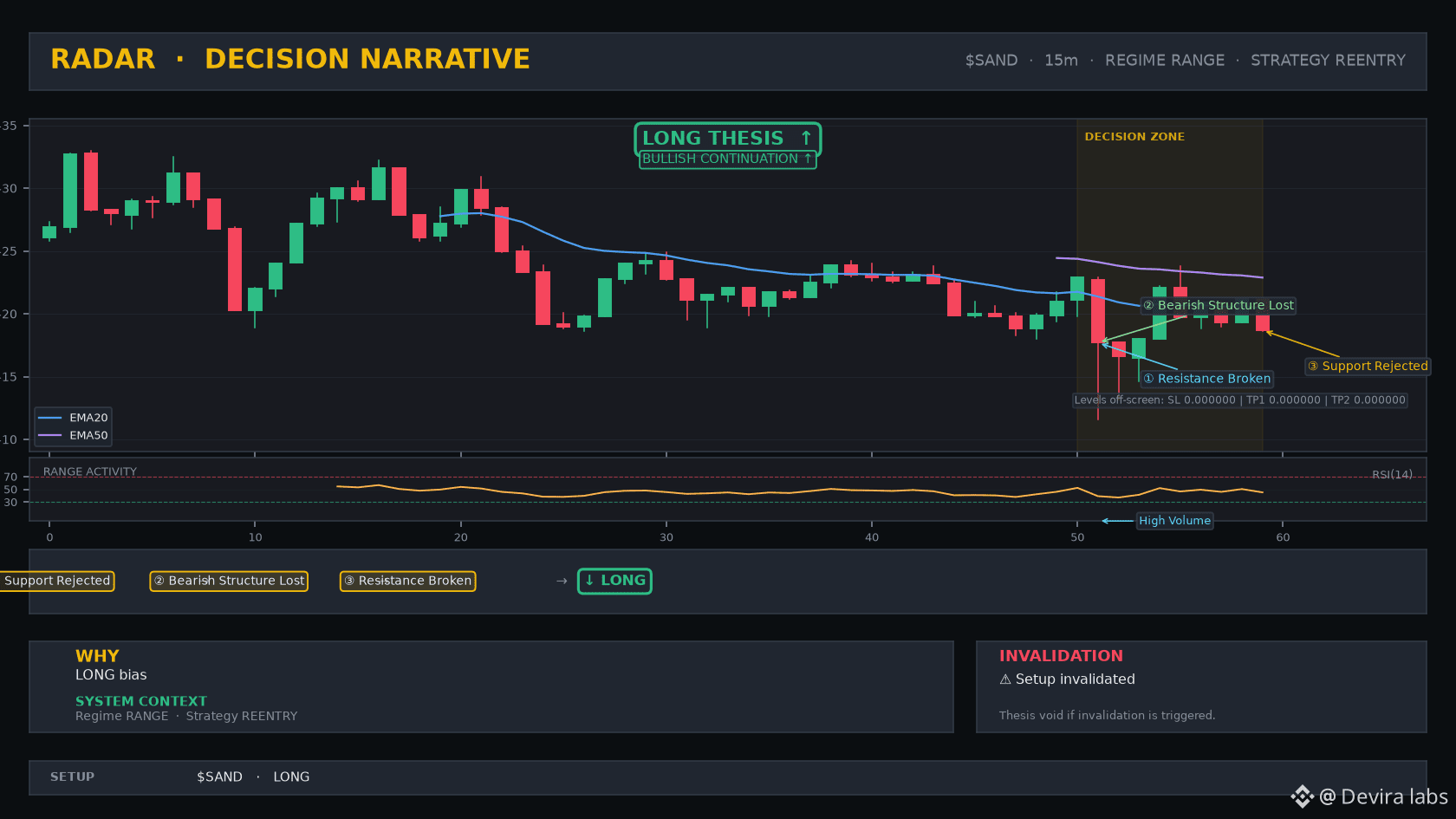Click the Setup invalidated text

click(1075, 679)
